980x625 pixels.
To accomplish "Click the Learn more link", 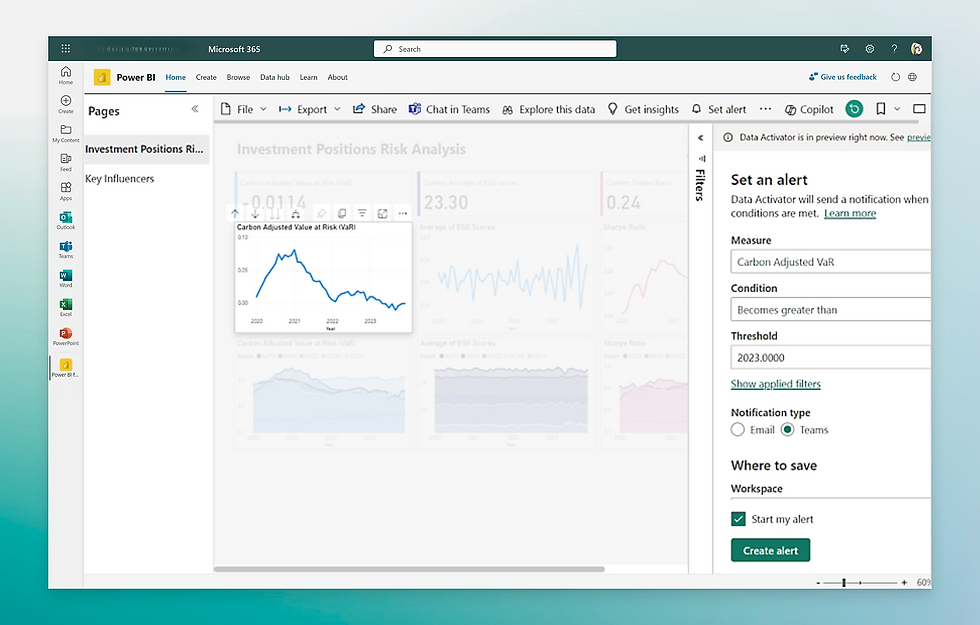I will [x=850, y=213].
